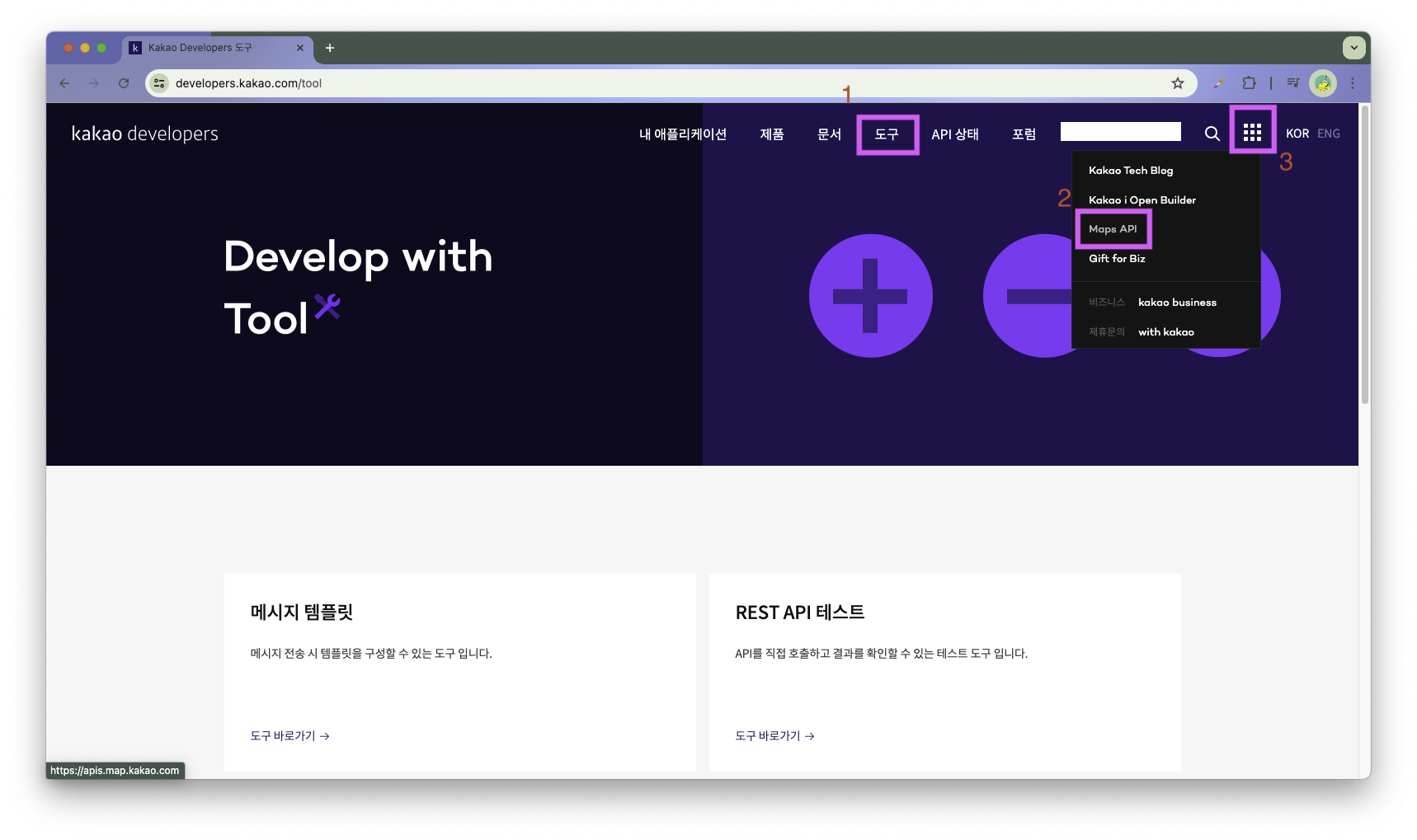Image resolution: width=1417 pixels, height=840 pixels.
Task: Open media control icon in toolbar
Action: (x=1292, y=83)
